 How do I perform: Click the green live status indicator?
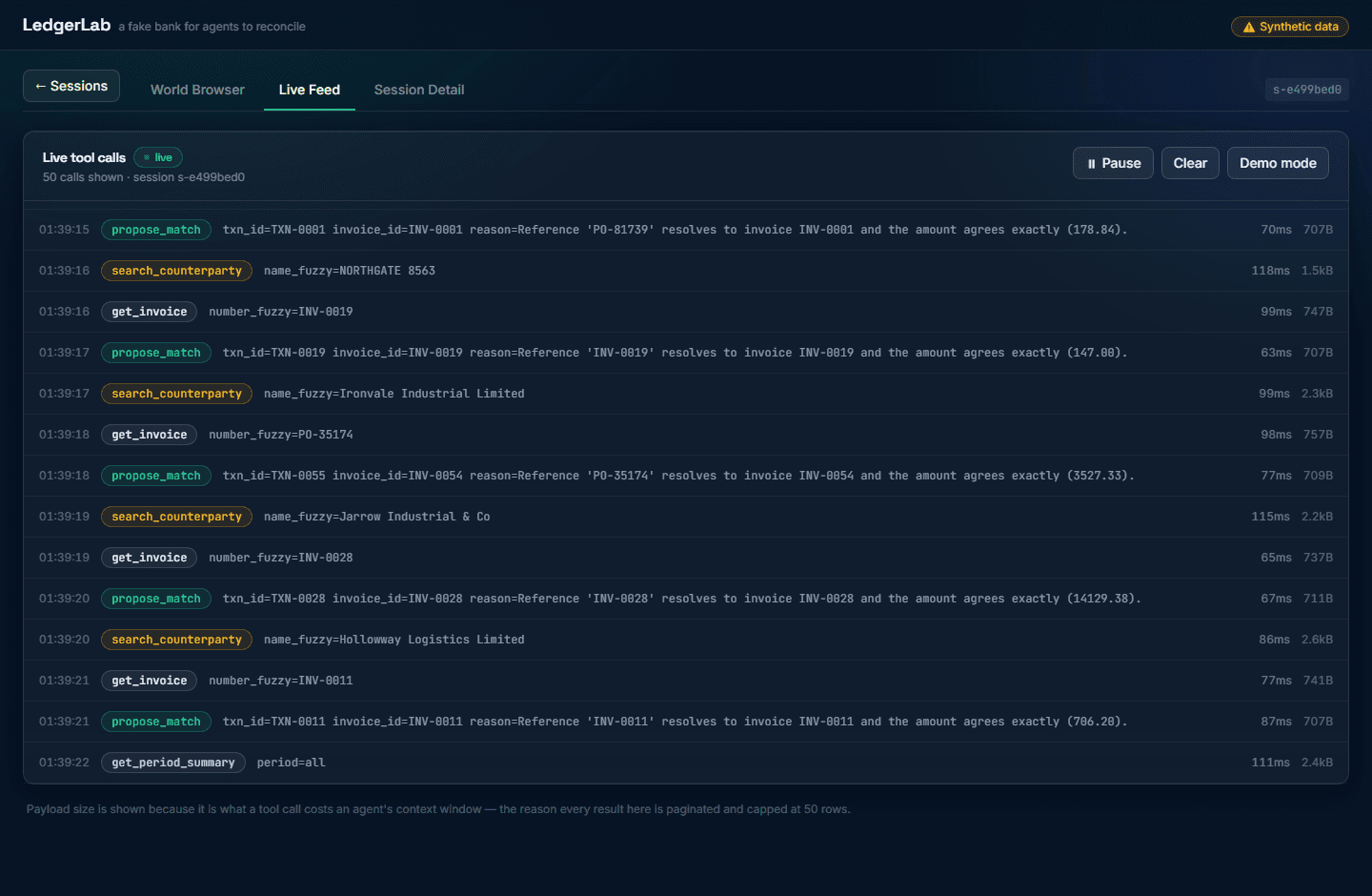(x=158, y=157)
